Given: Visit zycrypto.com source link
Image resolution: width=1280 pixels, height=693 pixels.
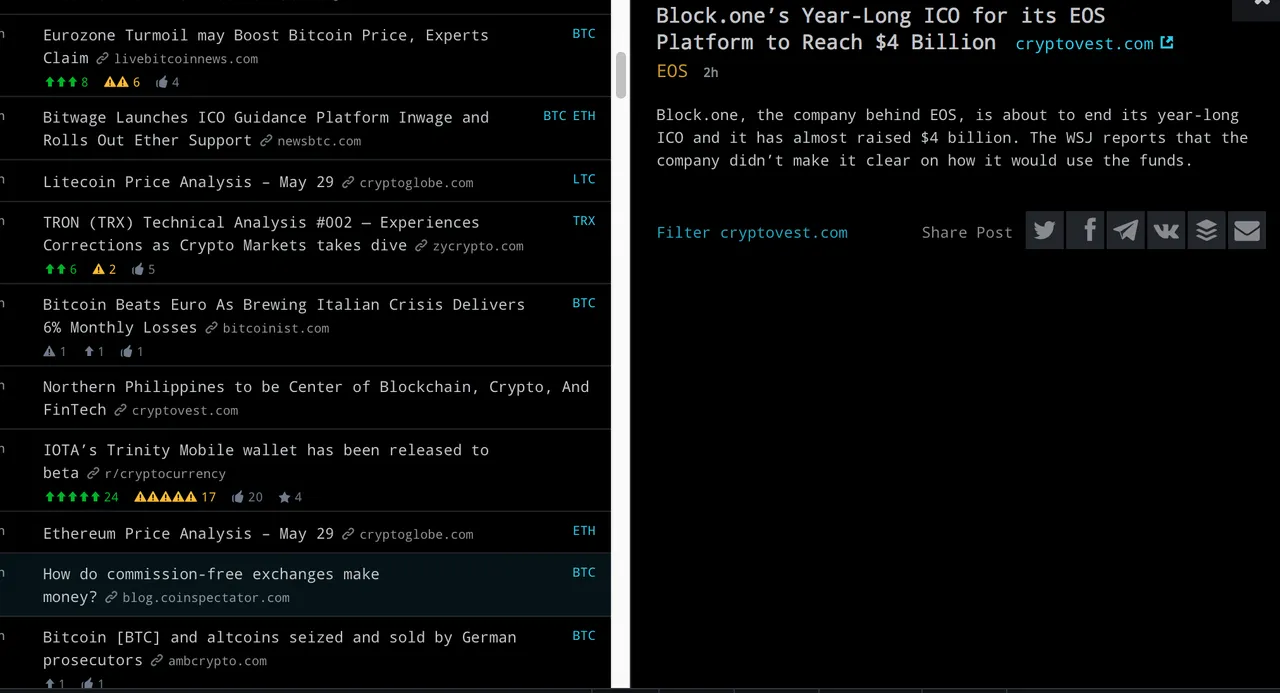Looking at the screenshot, I should [x=478, y=246].
